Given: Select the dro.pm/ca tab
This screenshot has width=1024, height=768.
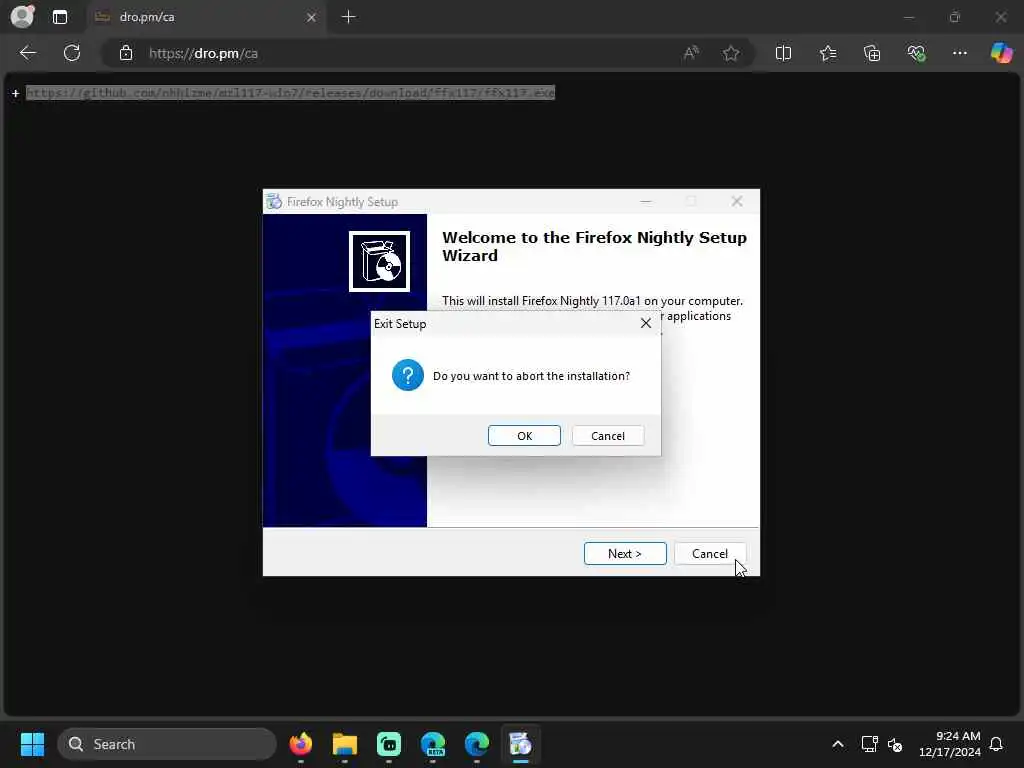Looking at the screenshot, I should pos(206,17).
